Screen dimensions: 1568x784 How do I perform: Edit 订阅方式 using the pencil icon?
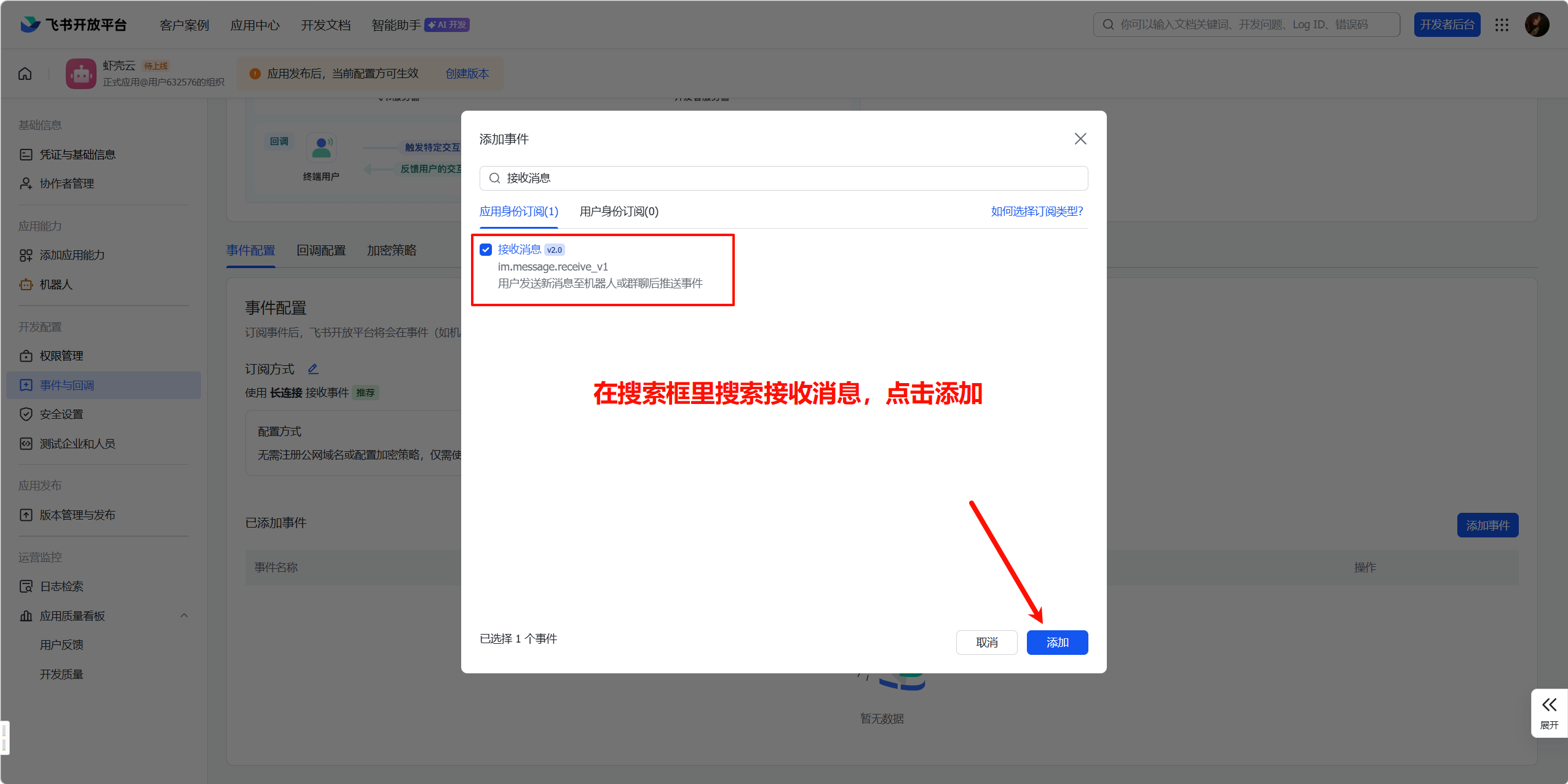pos(313,368)
